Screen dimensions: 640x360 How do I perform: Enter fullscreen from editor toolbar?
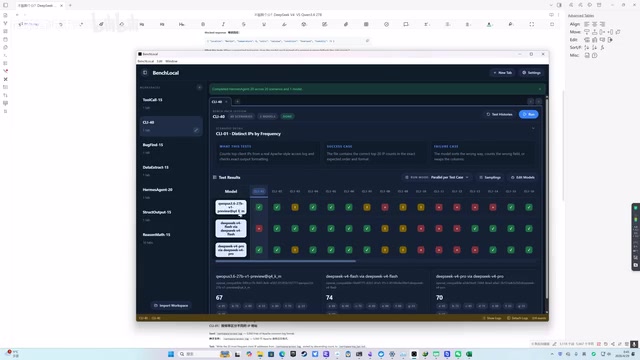pyautogui.click(x=531, y=24)
